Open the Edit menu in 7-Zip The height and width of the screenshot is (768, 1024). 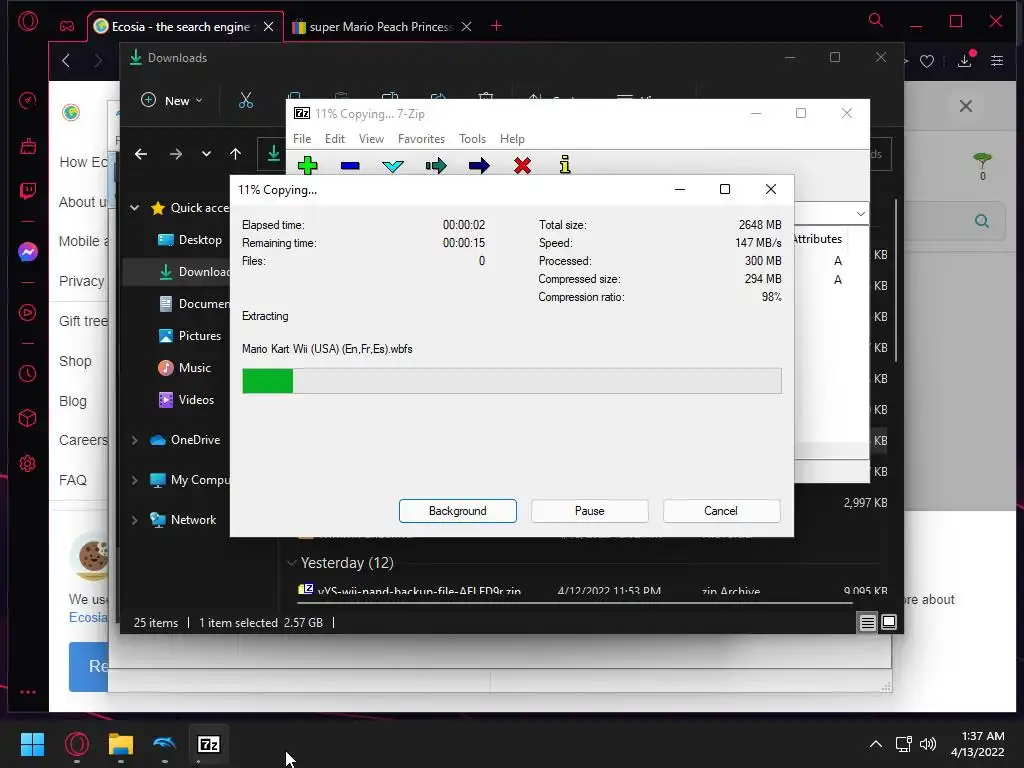point(334,138)
